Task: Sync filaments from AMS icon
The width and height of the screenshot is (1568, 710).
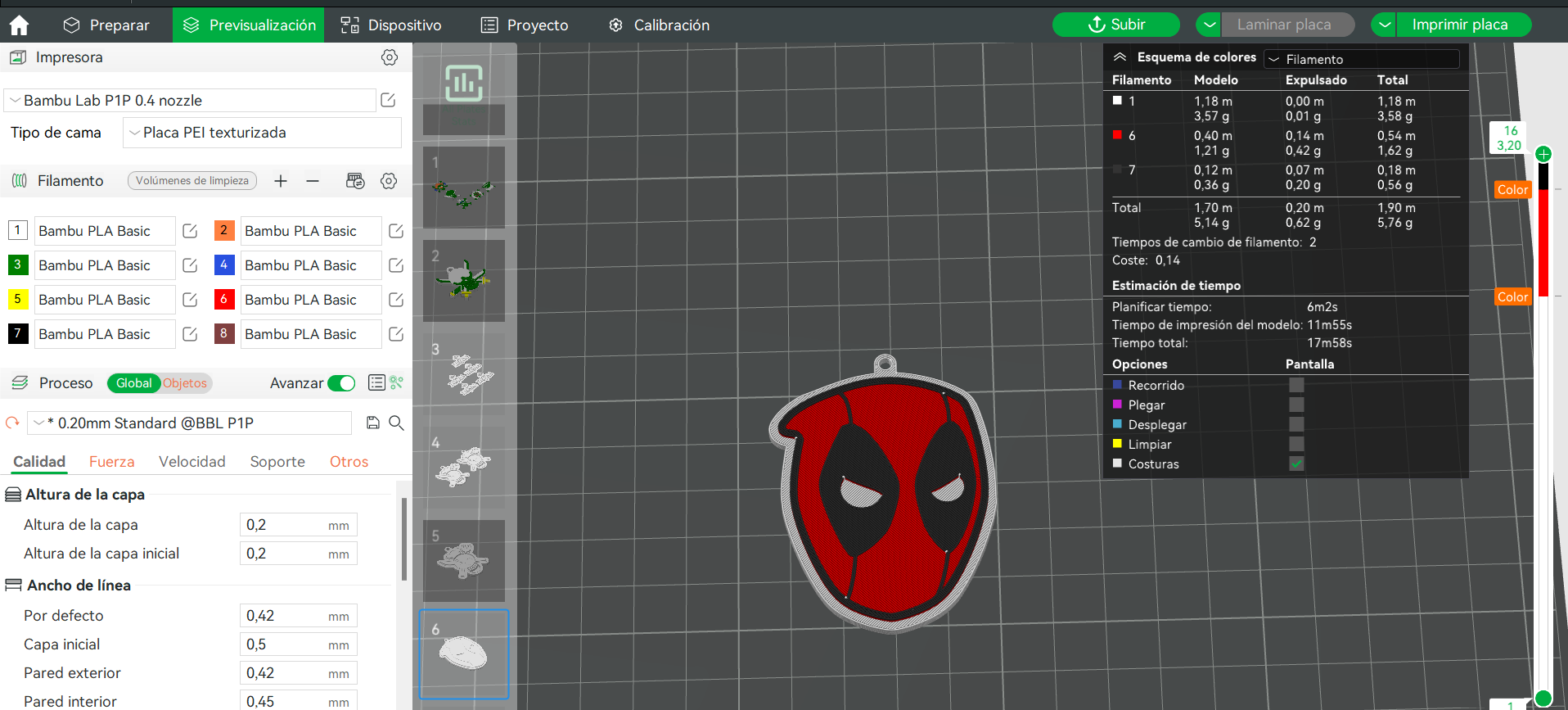Action: (355, 181)
